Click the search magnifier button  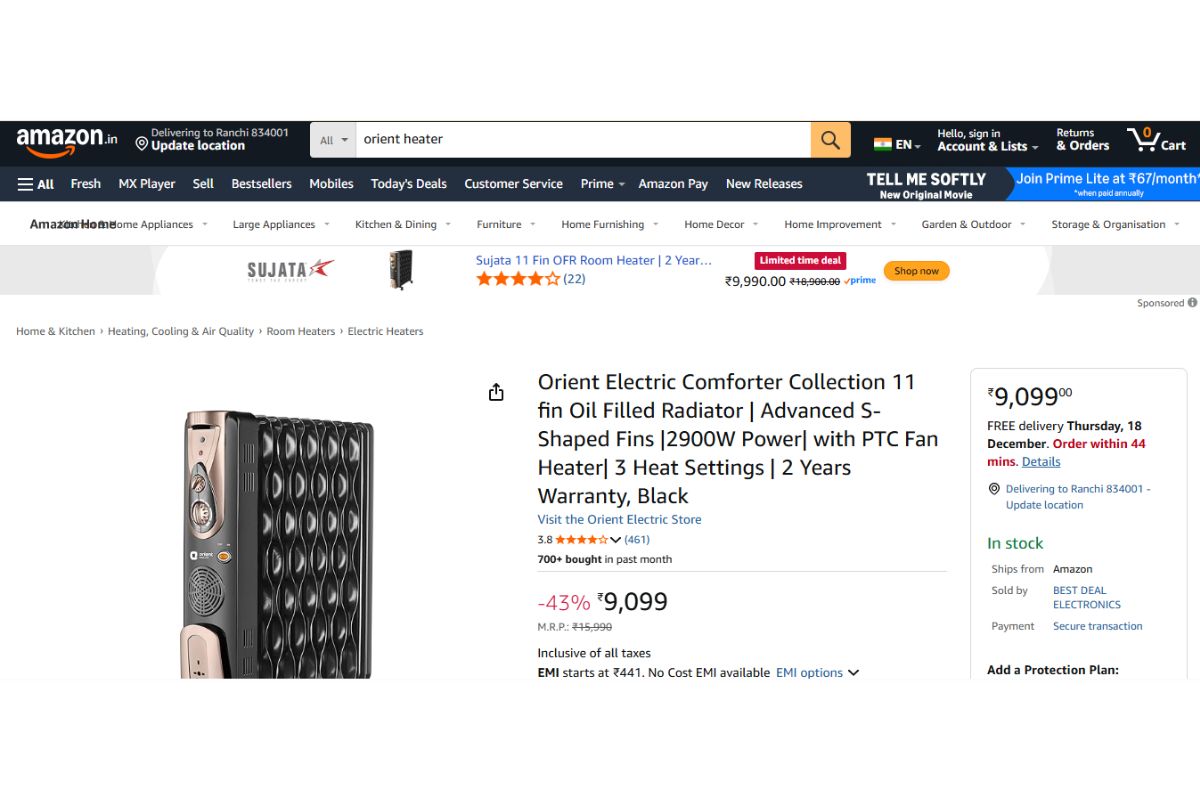(830, 140)
